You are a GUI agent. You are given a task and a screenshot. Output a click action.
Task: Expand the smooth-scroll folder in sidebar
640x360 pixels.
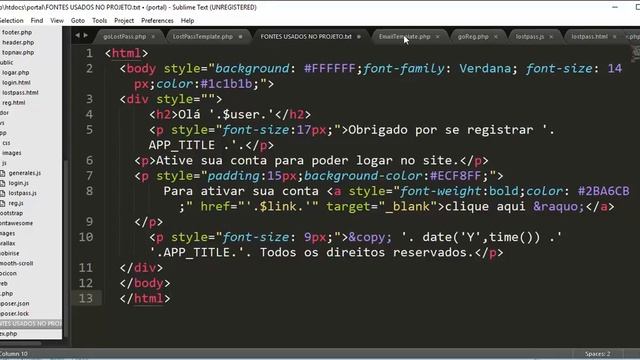pyautogui.click(x=16, y=263)
